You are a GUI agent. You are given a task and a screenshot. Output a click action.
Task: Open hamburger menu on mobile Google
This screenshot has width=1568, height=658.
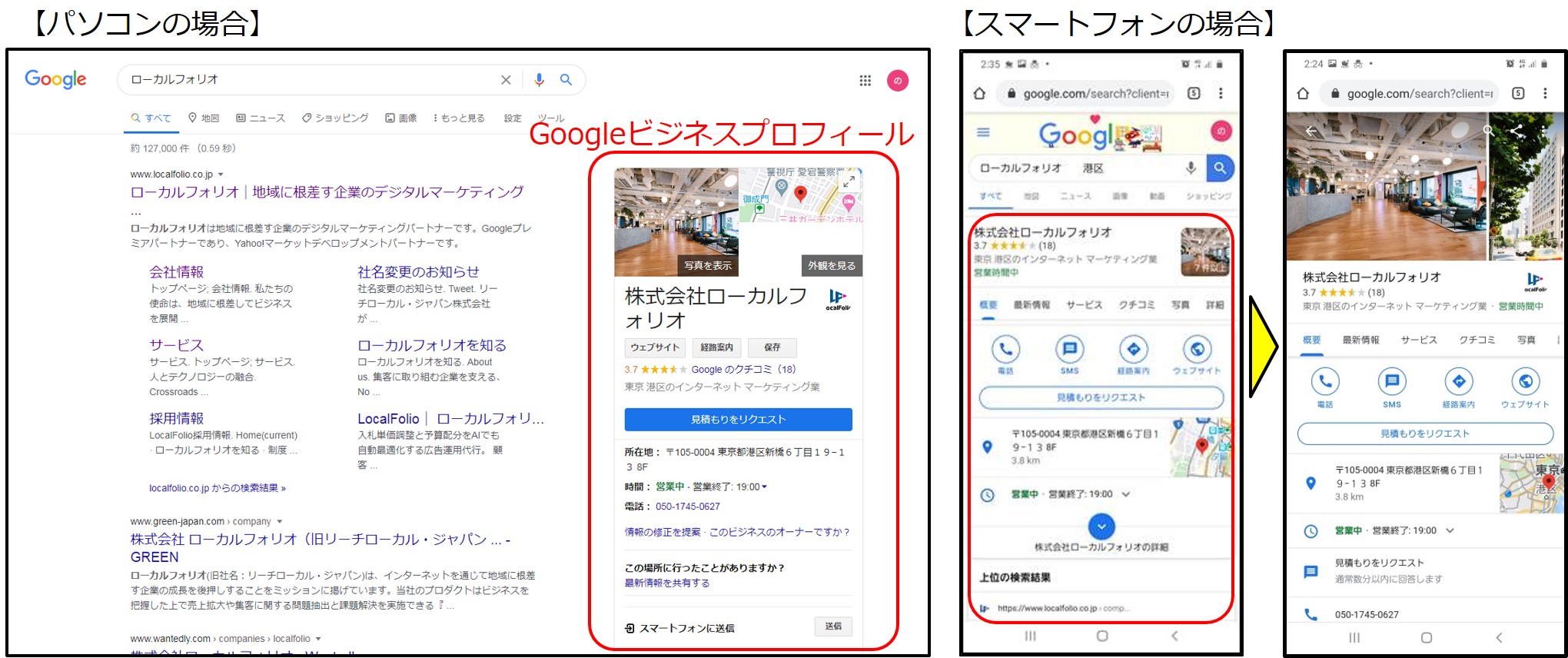click(x=983, y=132)
